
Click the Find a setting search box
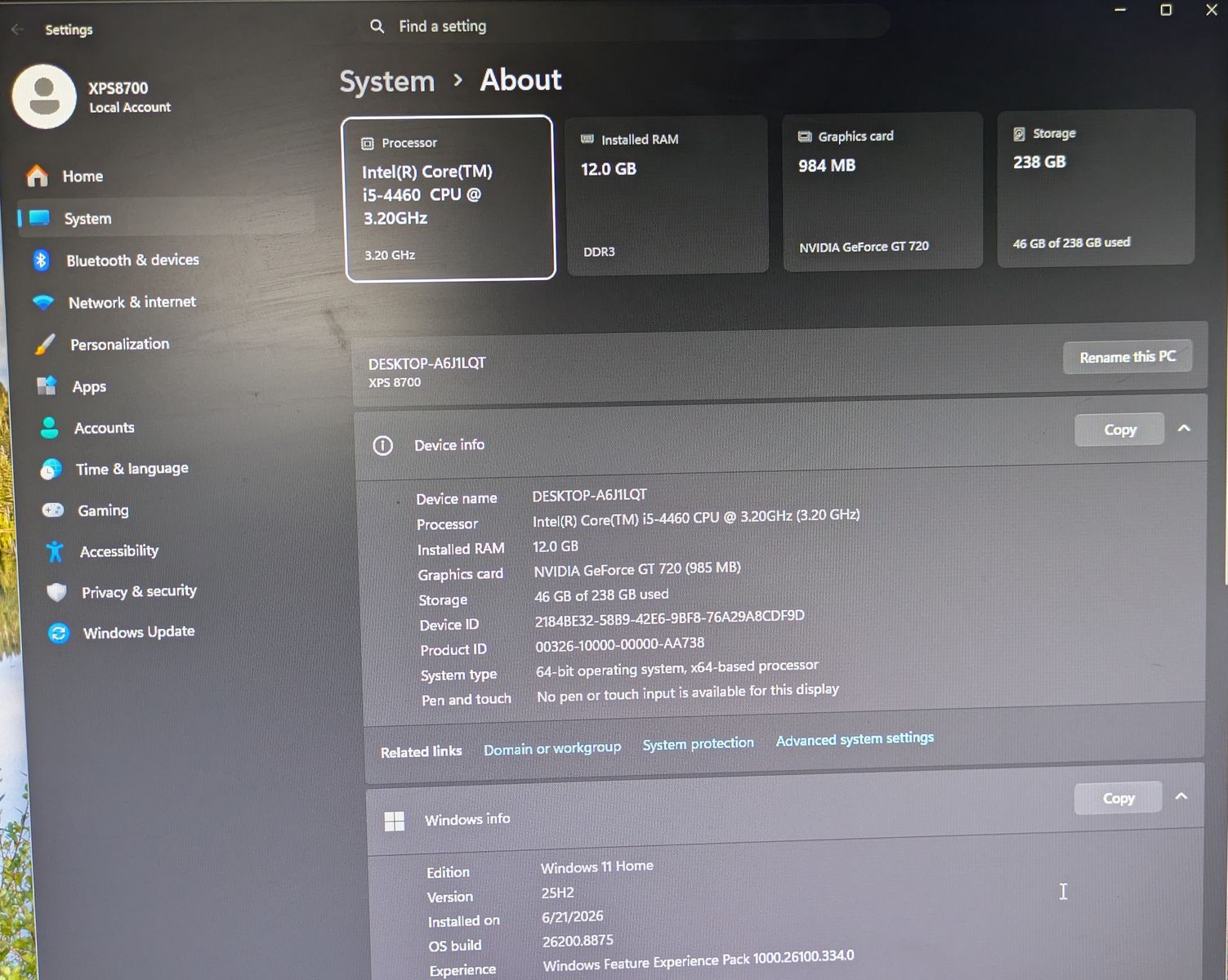[x=625, y=26]
